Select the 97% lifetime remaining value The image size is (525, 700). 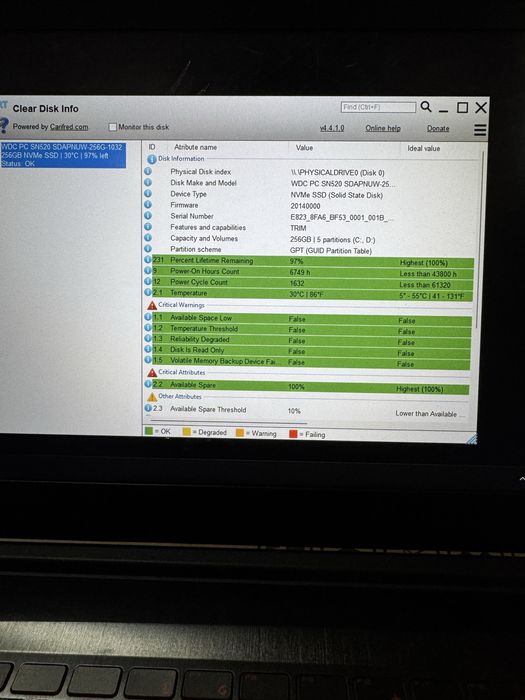pyautogui.click(x=296, y=261)
